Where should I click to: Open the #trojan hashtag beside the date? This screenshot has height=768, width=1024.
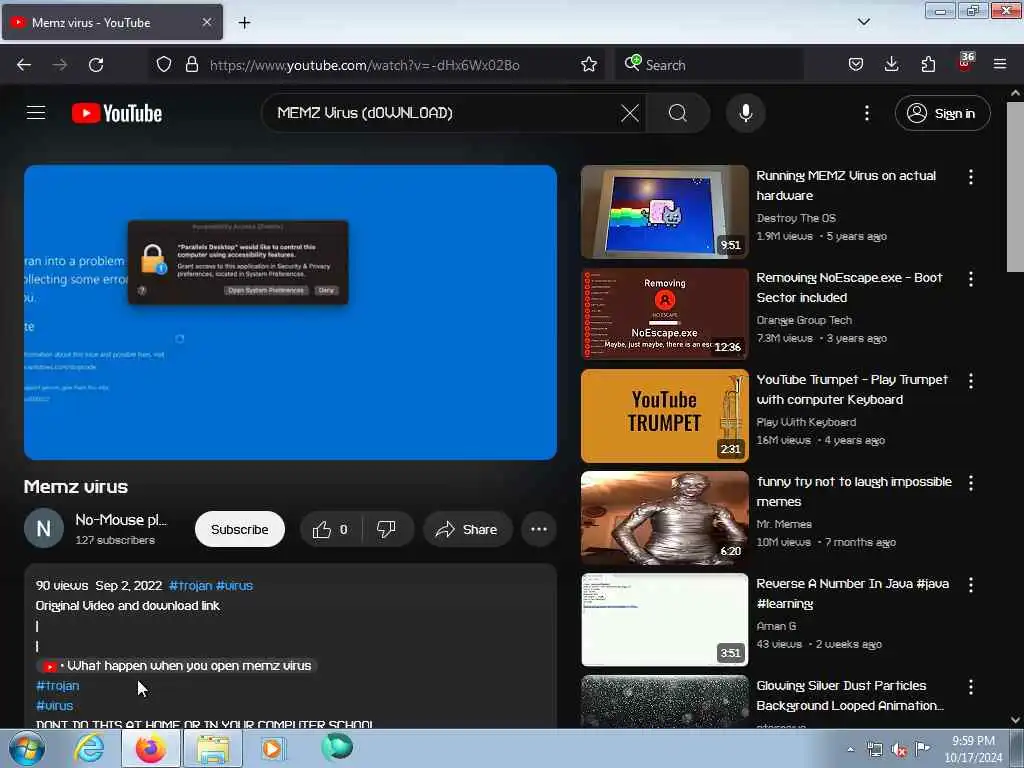(190, 586)
